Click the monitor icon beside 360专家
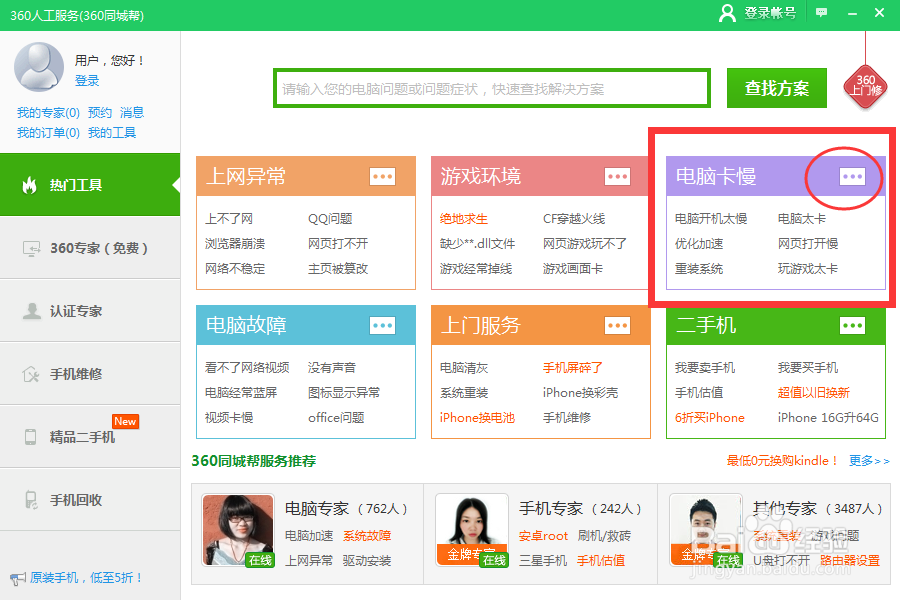The width and height of the screenshot is (900, 600). (32, 248)
